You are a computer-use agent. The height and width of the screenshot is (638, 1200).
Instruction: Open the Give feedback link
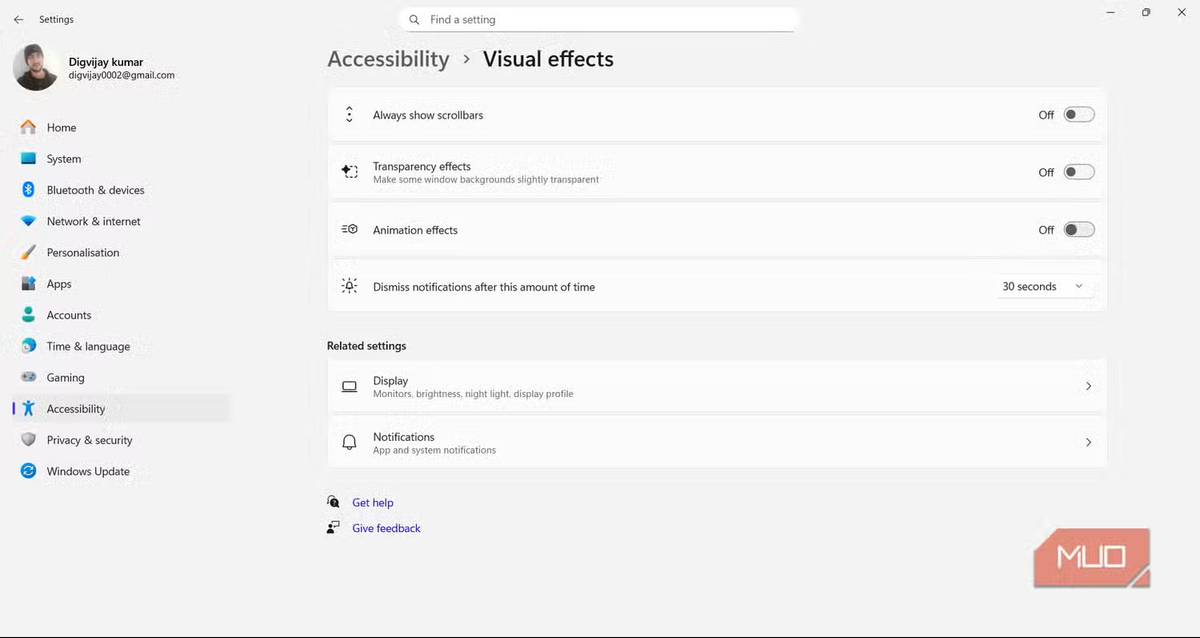[386, 528]
